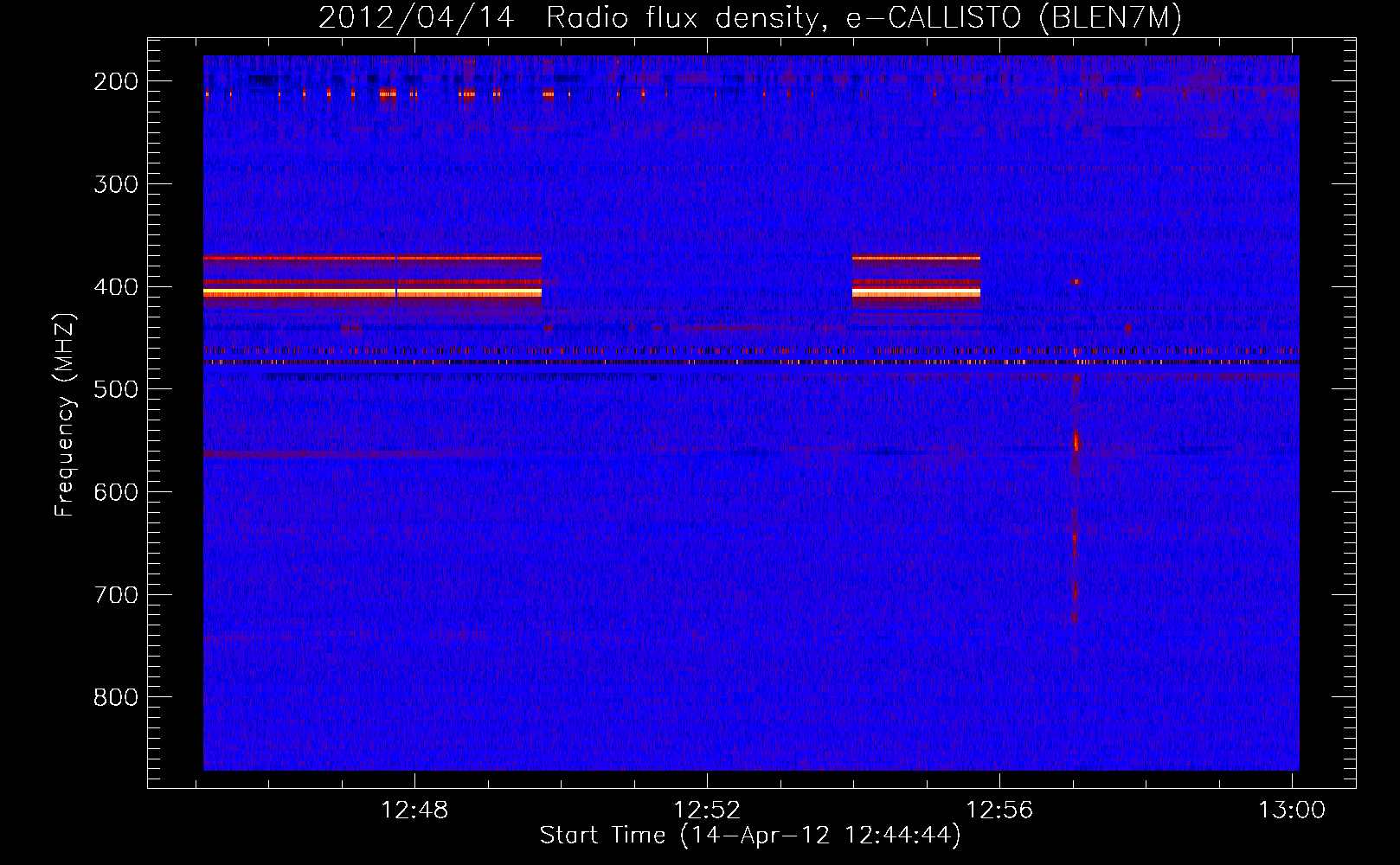Click the plot title "2012/04/14 Radio flux density, e-CALLISTO (BLEN7M)"
Viewport: 1400px width, 865px height.
pyautogui.click(x=749, y=17)
